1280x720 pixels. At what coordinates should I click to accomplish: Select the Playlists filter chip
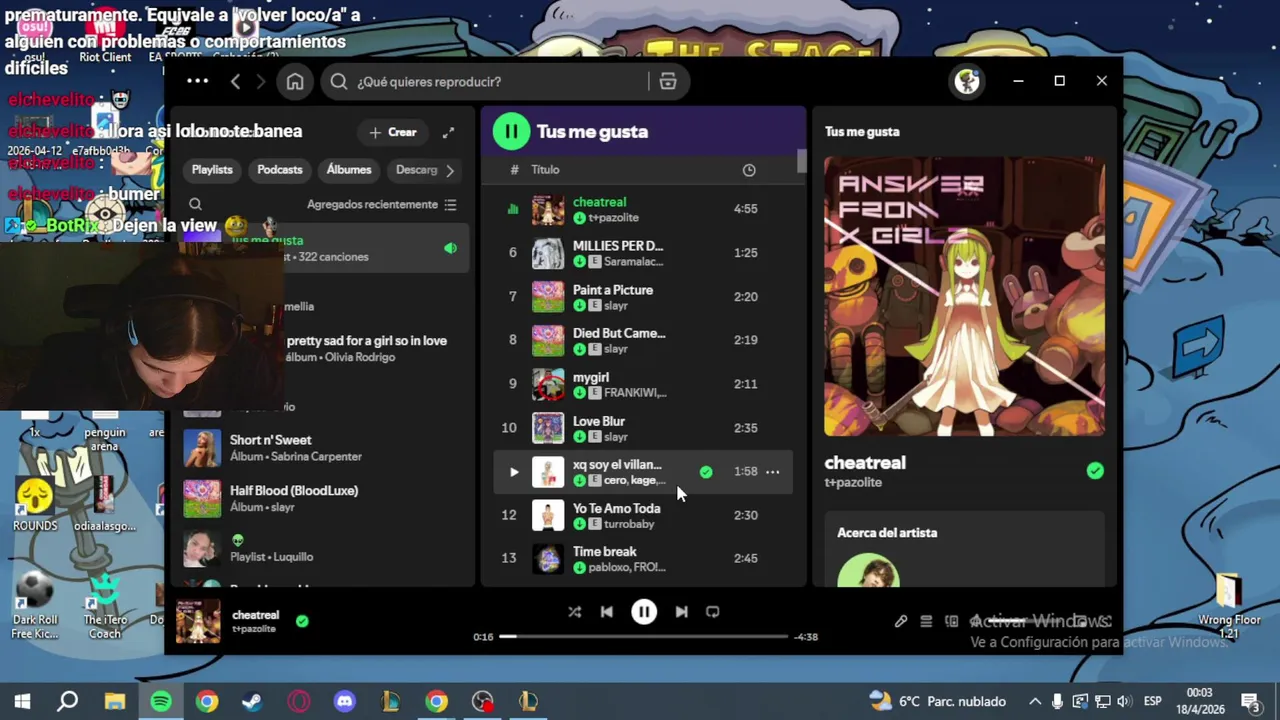tap(212, 170)
